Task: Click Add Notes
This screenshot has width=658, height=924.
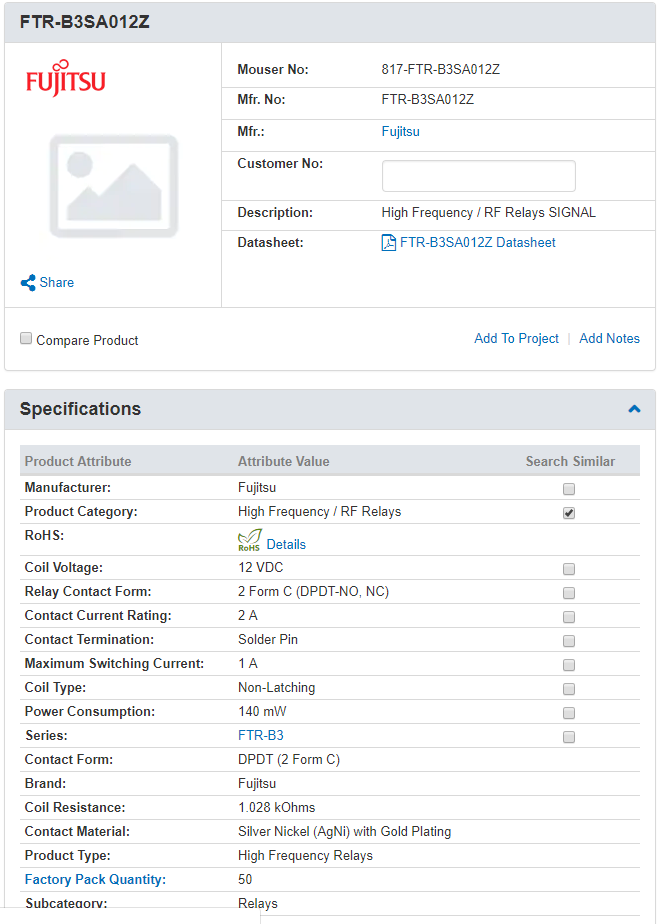Action: click(609, 338)
